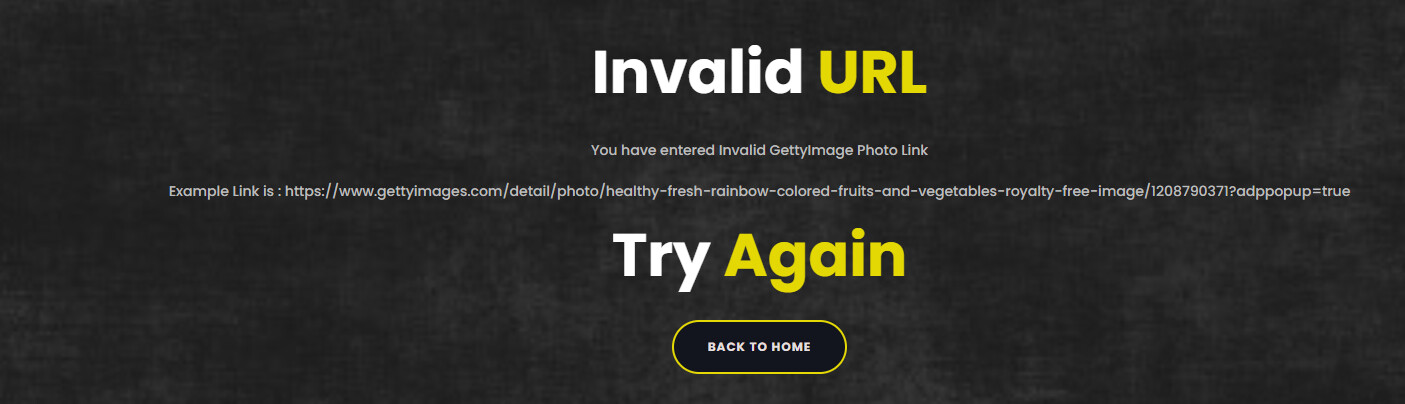
Task: Select the "Example Link is :" label
Action: pyautogui.click(x=225, y=191)
